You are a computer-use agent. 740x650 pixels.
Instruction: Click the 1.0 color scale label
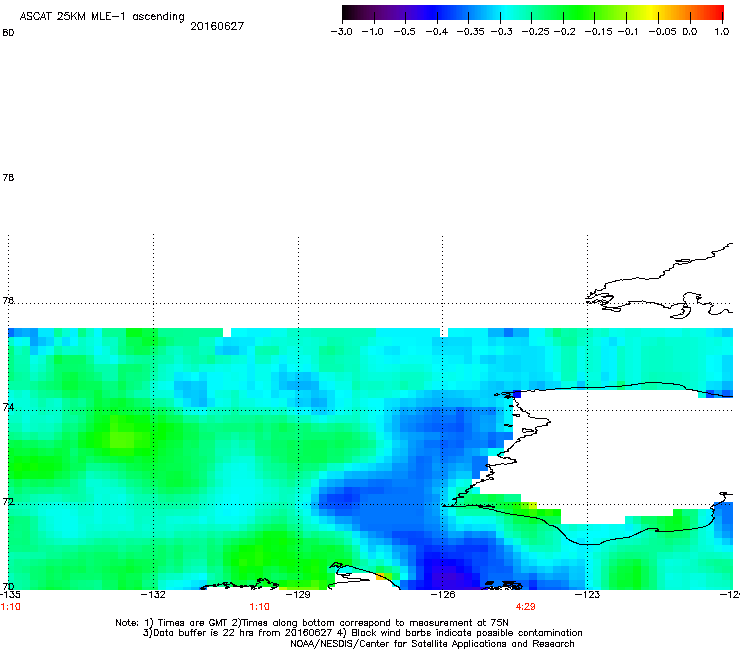(x=722, y=32)
